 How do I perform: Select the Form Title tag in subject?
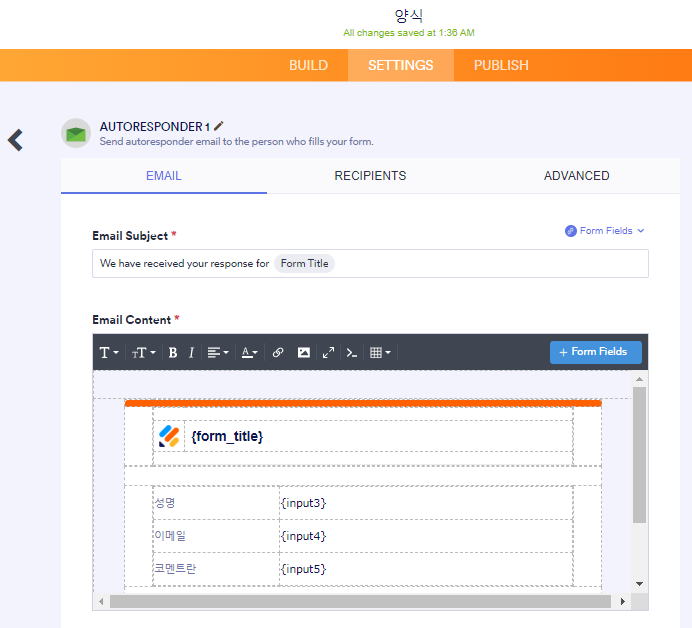coord(305,263)
